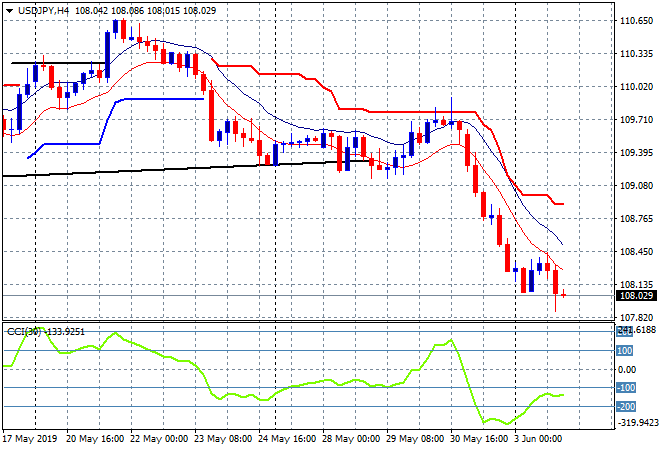The image size is (660, 450).
Task: Select the long black trendline
Action: pyautogui.click(x=150, y=170)
